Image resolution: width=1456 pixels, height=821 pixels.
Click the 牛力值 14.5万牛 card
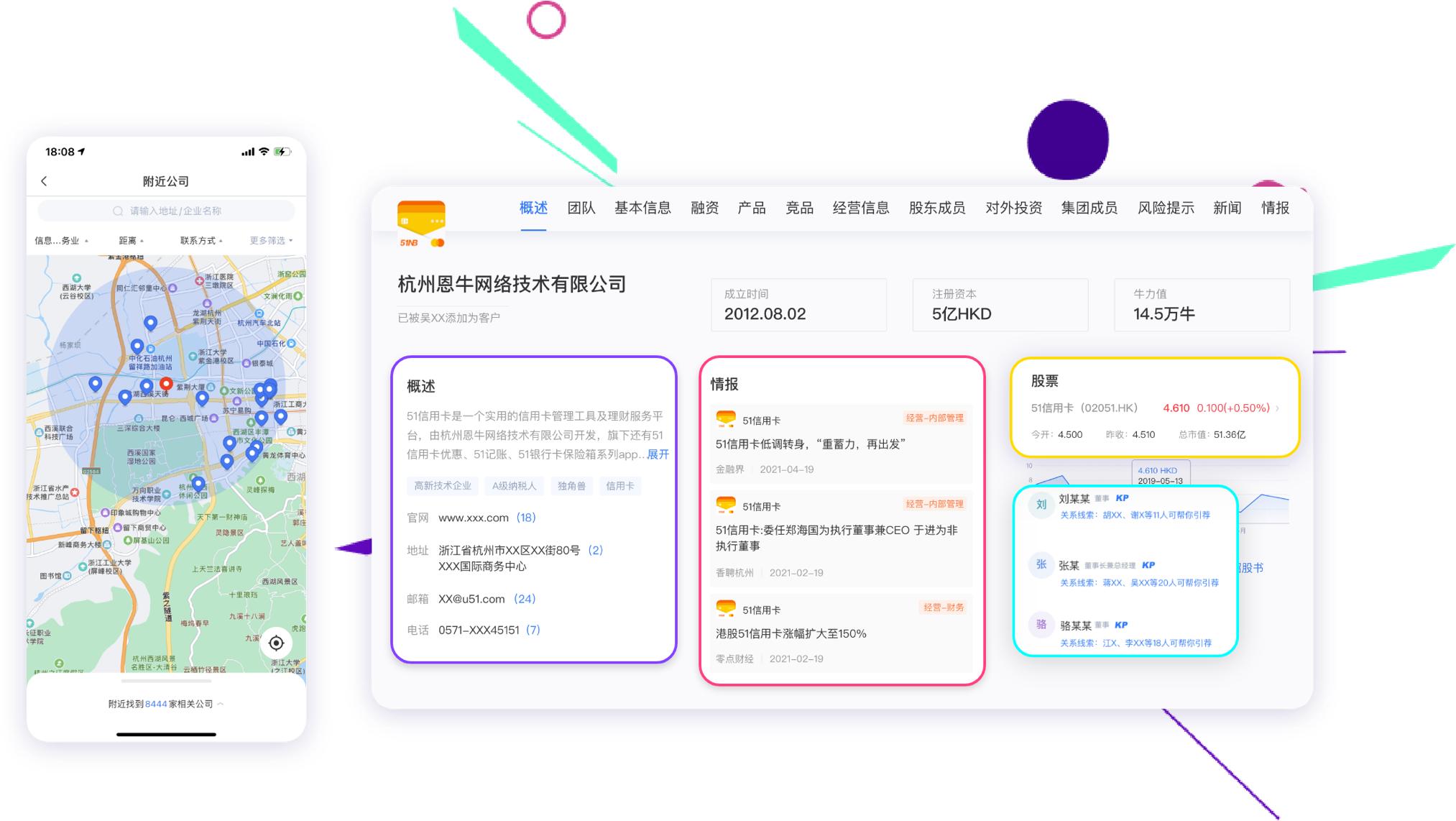click(1202, 305)
